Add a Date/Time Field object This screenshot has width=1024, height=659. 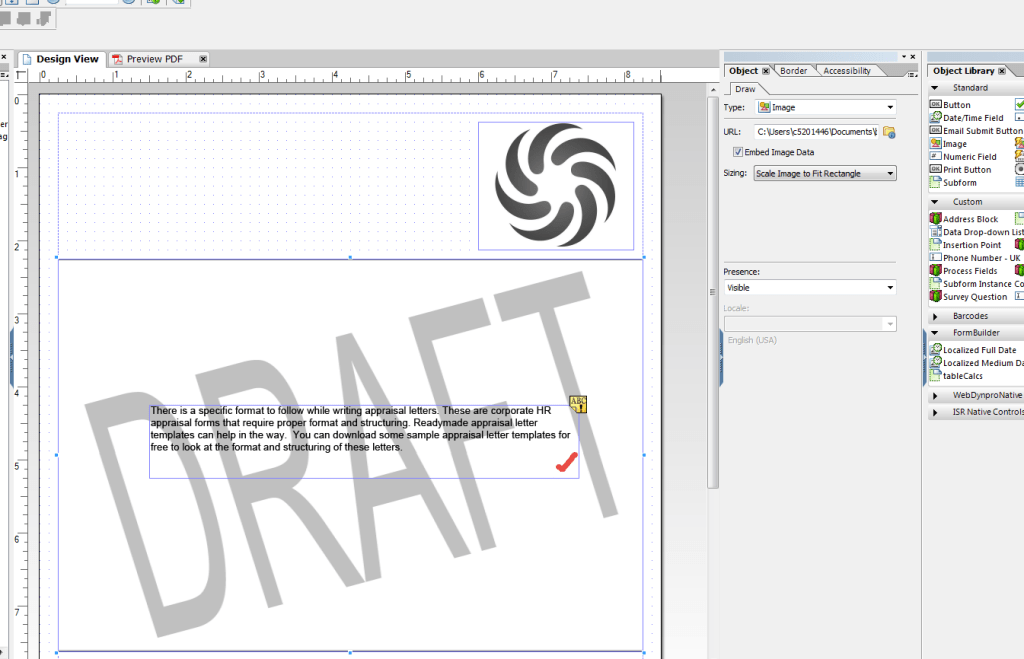click(968, 117)
